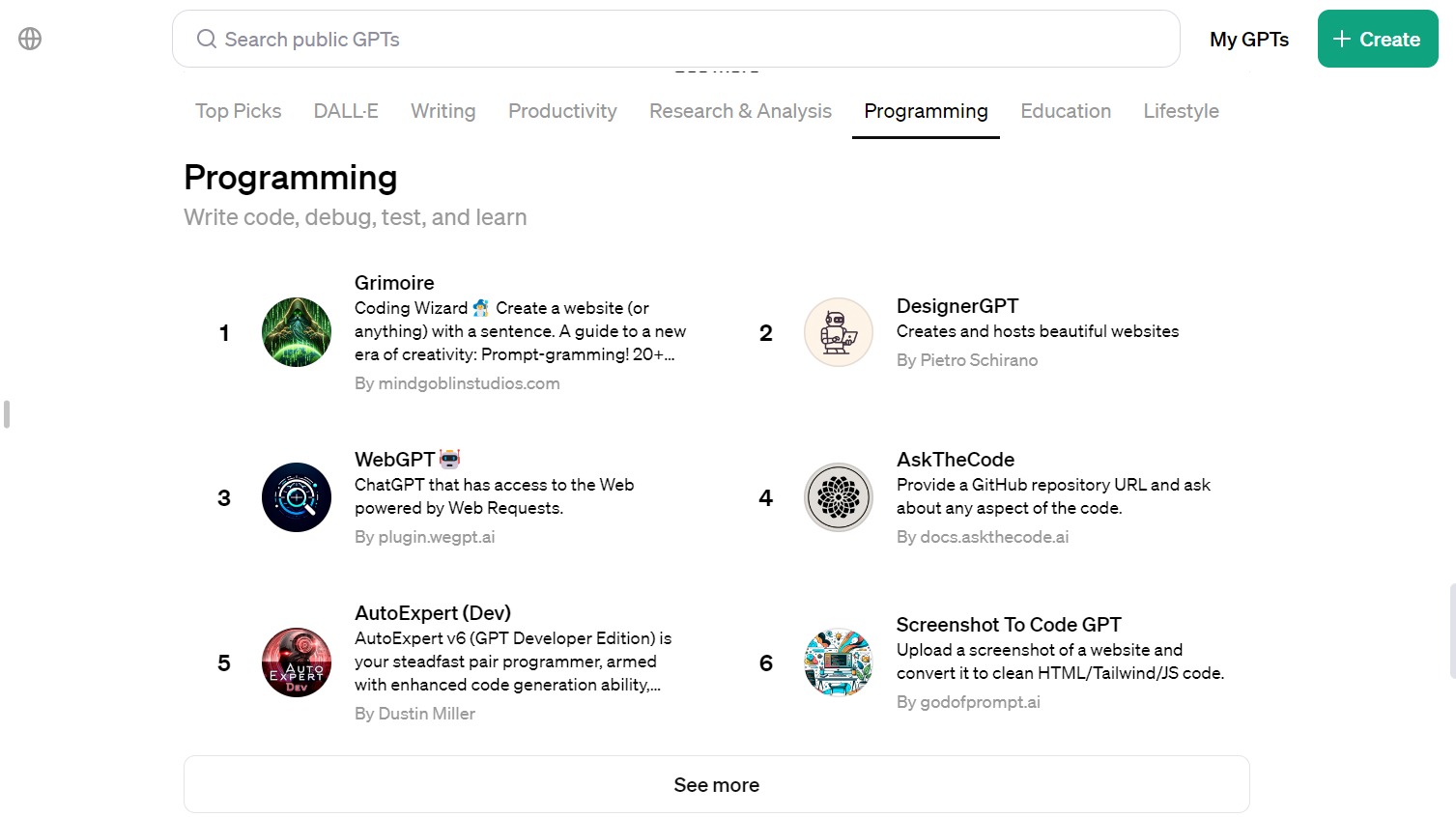Image resolution: width=1456 pixels, height=817 pixels.
Task: Open the Screenshot To Code GPT title
Action: [1009, 625]
